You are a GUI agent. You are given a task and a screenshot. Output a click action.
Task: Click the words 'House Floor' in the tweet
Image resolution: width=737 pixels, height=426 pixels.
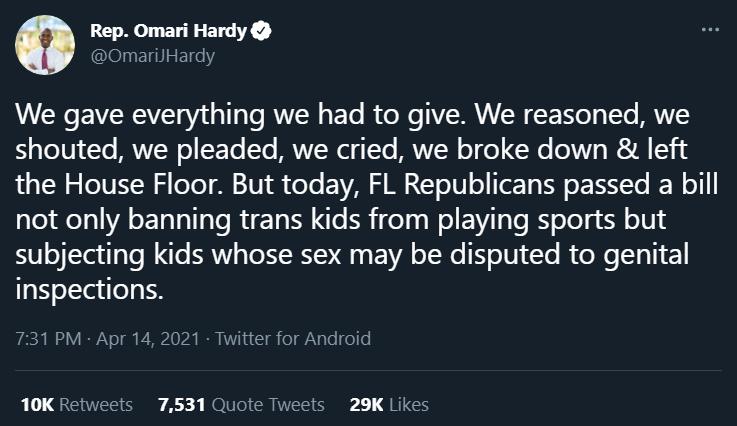(x=141, y=184)
